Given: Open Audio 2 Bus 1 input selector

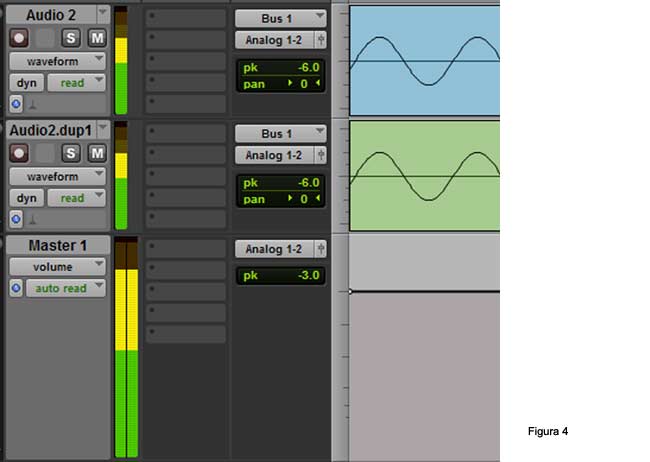Looking at the screenshot, I should click(x=281, y=18).
